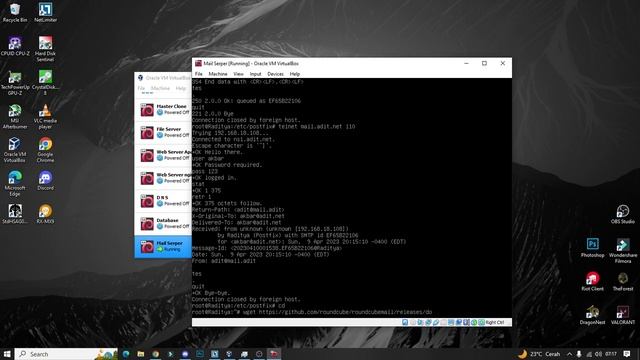Click inside the Mail Server terminal display
This screenshot has height=360, width=640.
click(x=352, y=198)
